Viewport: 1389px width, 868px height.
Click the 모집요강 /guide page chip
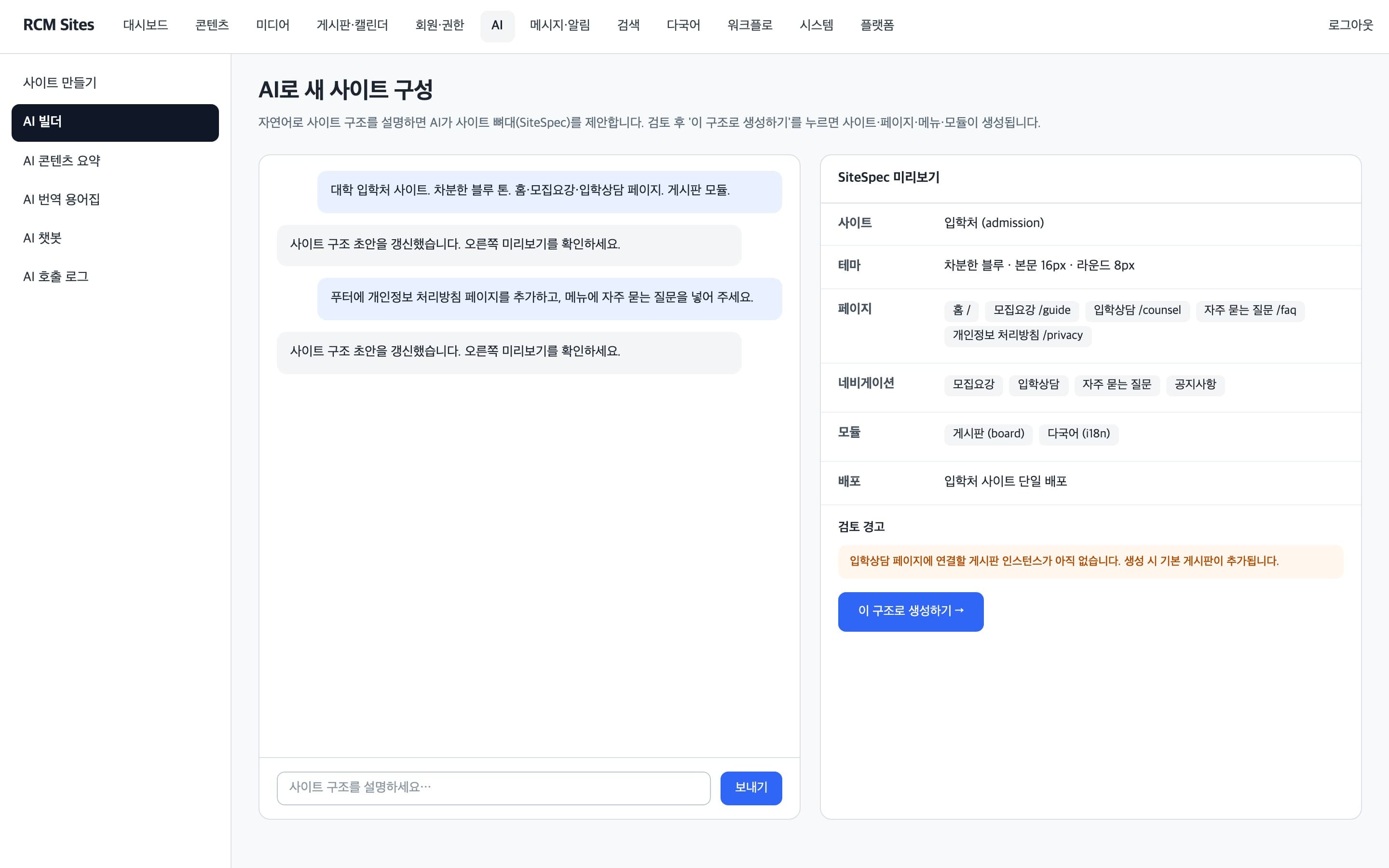1032,311
